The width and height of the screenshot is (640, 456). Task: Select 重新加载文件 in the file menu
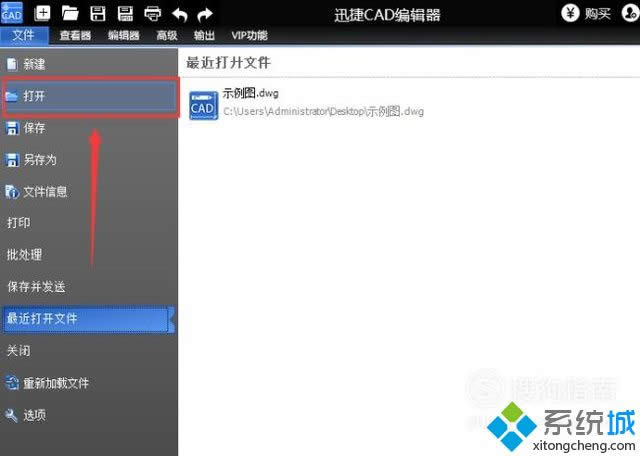[89, 383]
